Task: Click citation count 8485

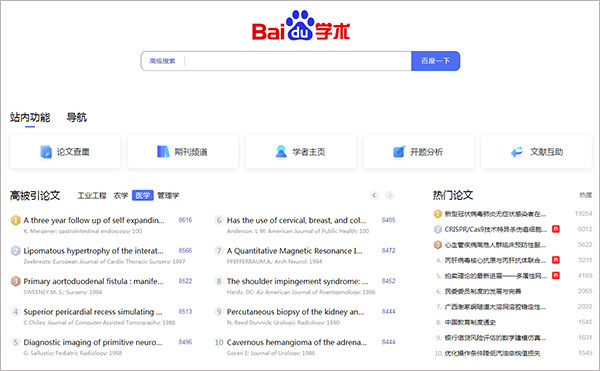Action: coord(388,220)
